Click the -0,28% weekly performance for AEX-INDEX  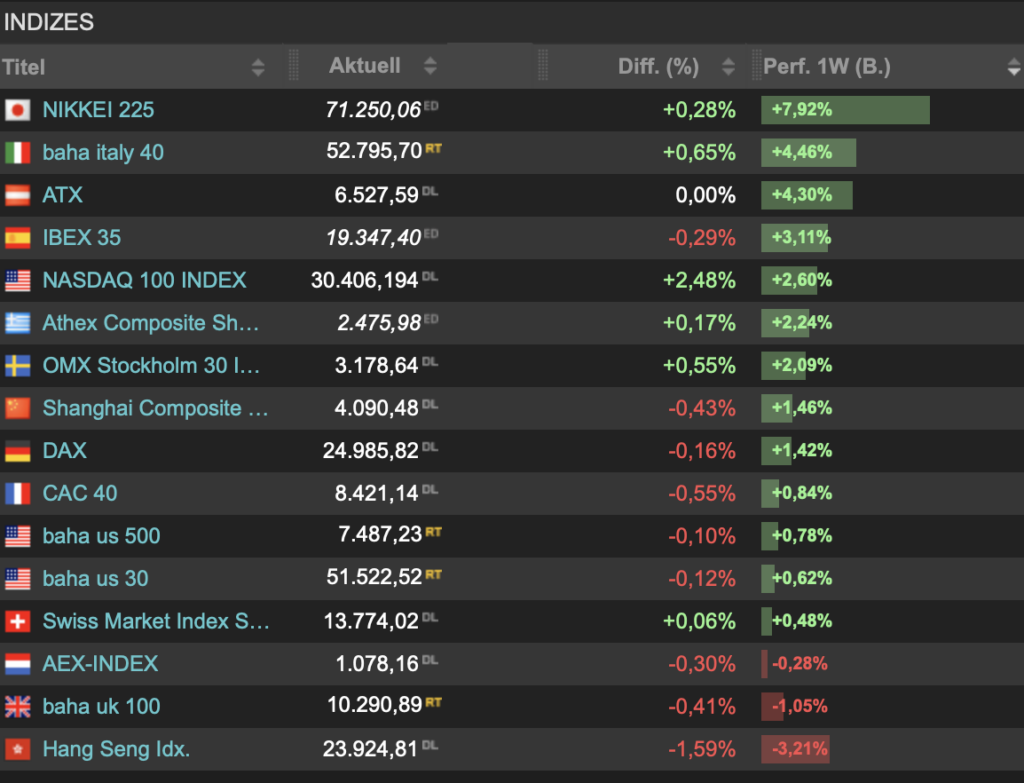click(800, 663)
